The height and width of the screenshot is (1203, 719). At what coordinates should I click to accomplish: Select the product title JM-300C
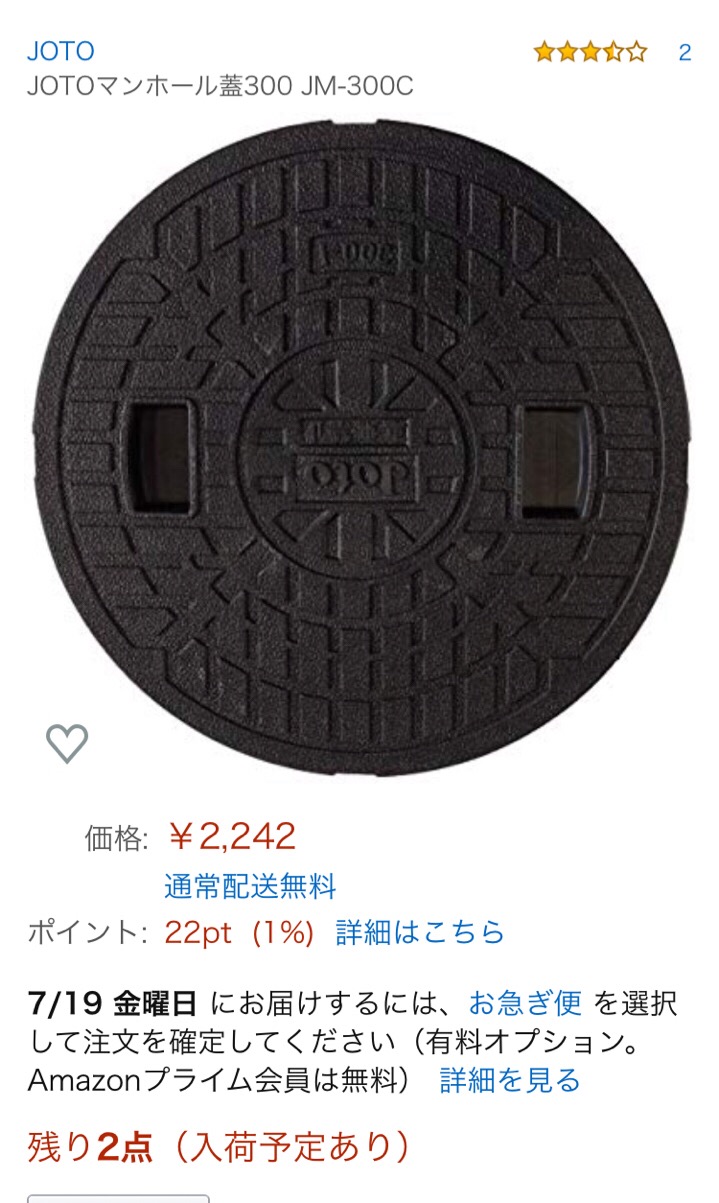pos(220,87)
